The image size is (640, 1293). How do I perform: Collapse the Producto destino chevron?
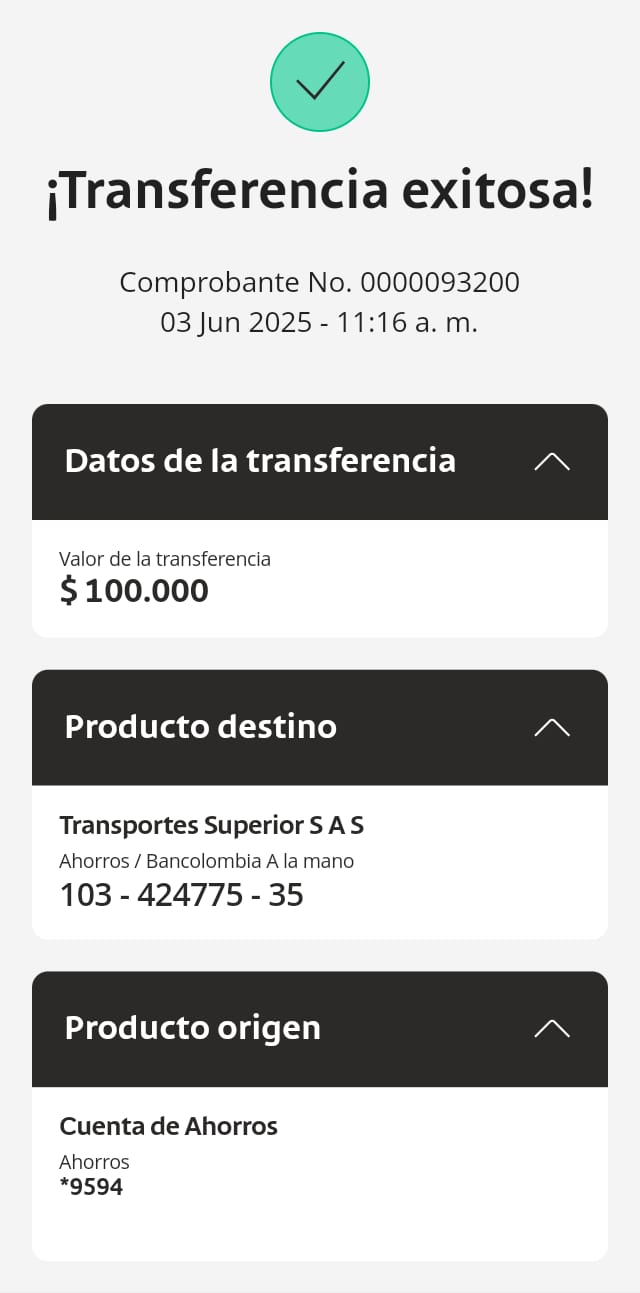click(x=552, y=727)
